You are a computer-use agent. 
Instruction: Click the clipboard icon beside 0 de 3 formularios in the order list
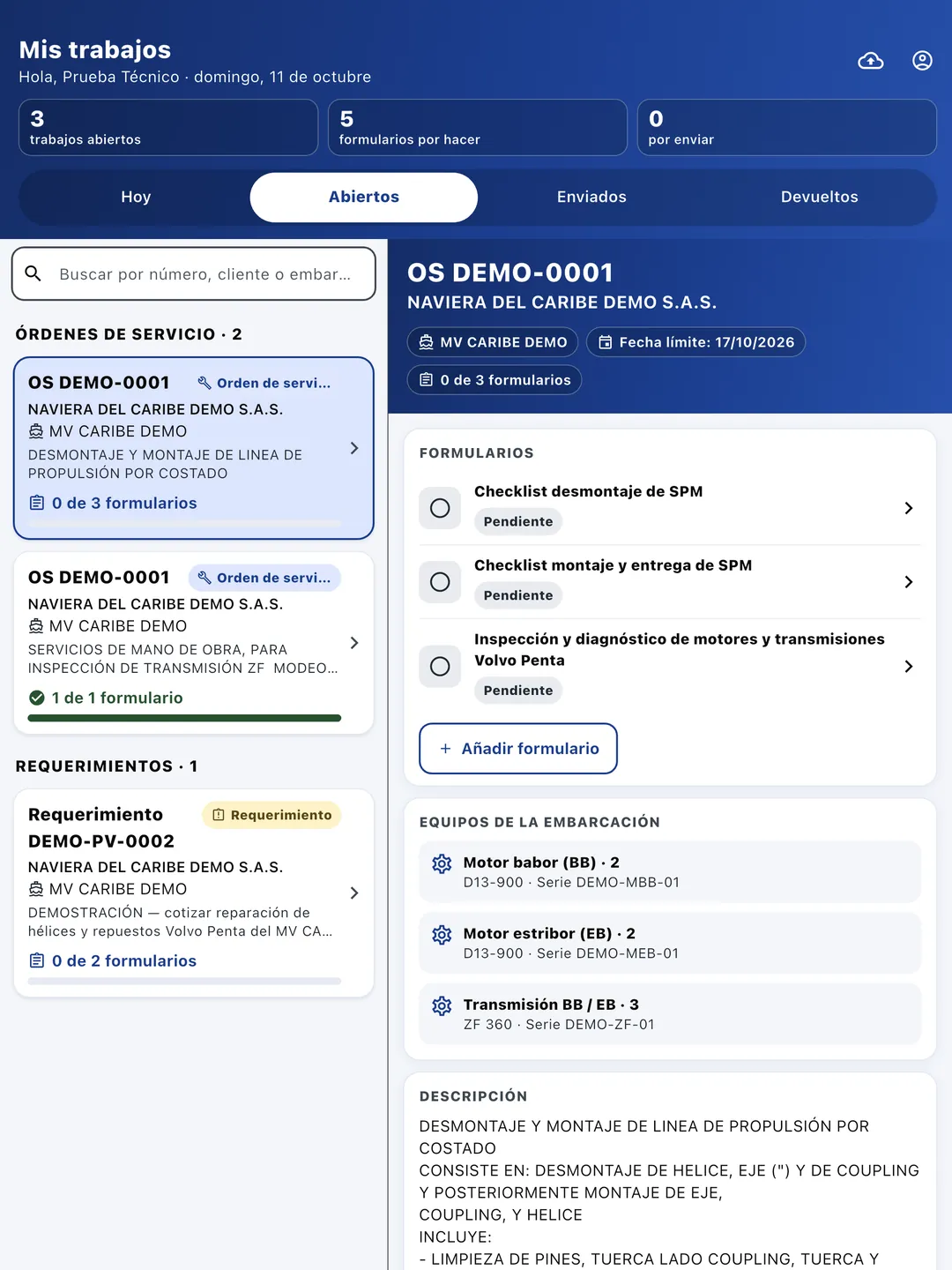point(37,503)
